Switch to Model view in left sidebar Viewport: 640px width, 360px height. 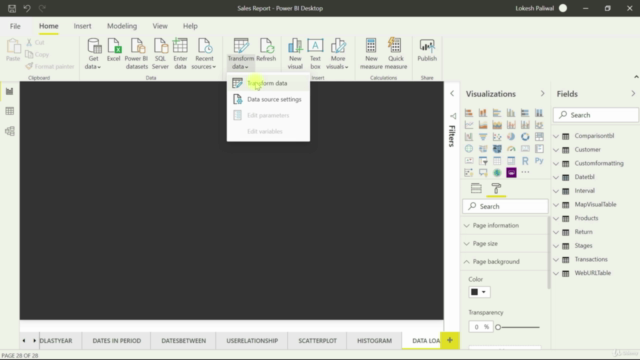(9, 131)
